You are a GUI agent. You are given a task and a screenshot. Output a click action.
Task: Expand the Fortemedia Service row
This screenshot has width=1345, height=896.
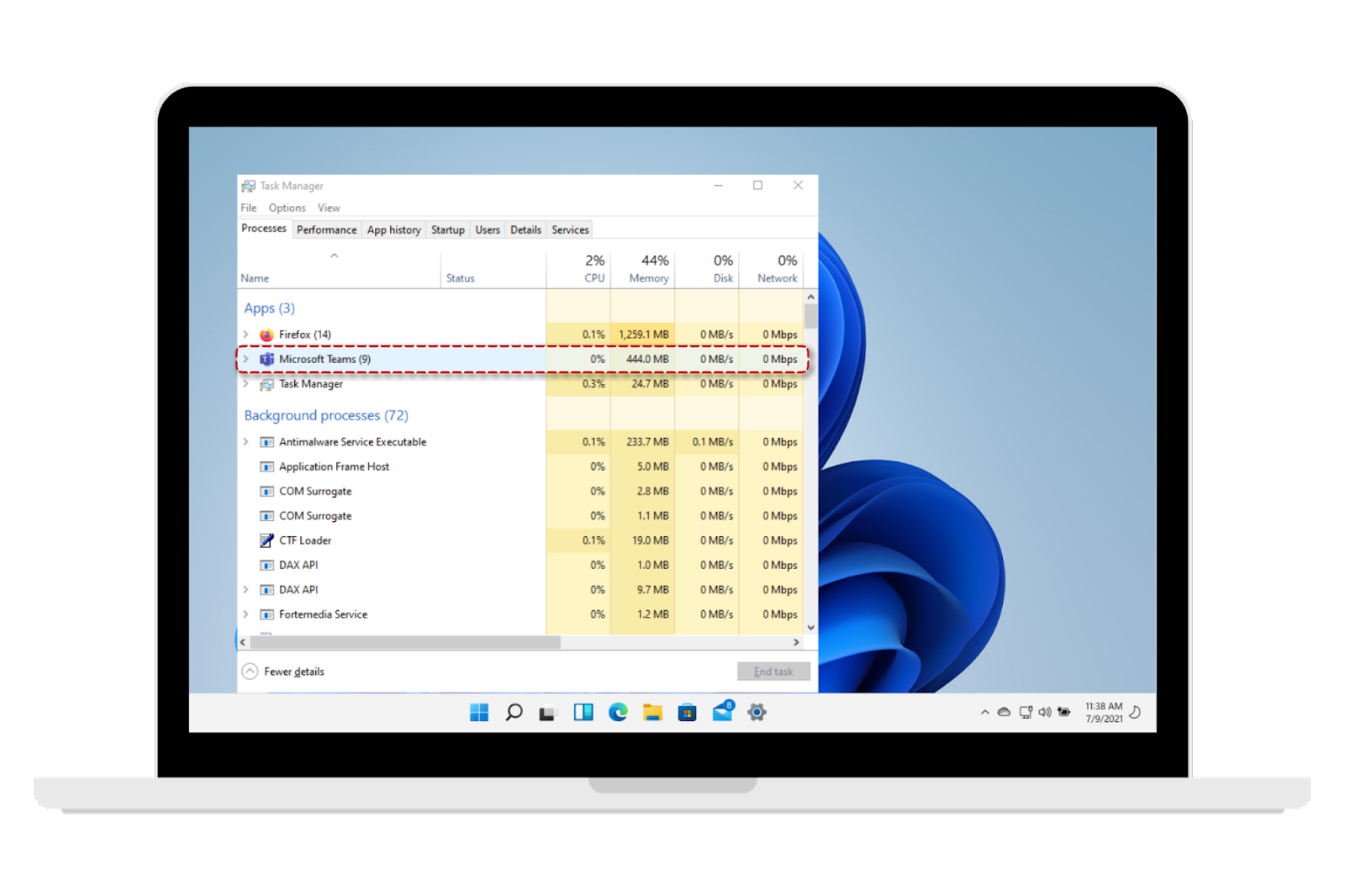(x=245, y=614)
